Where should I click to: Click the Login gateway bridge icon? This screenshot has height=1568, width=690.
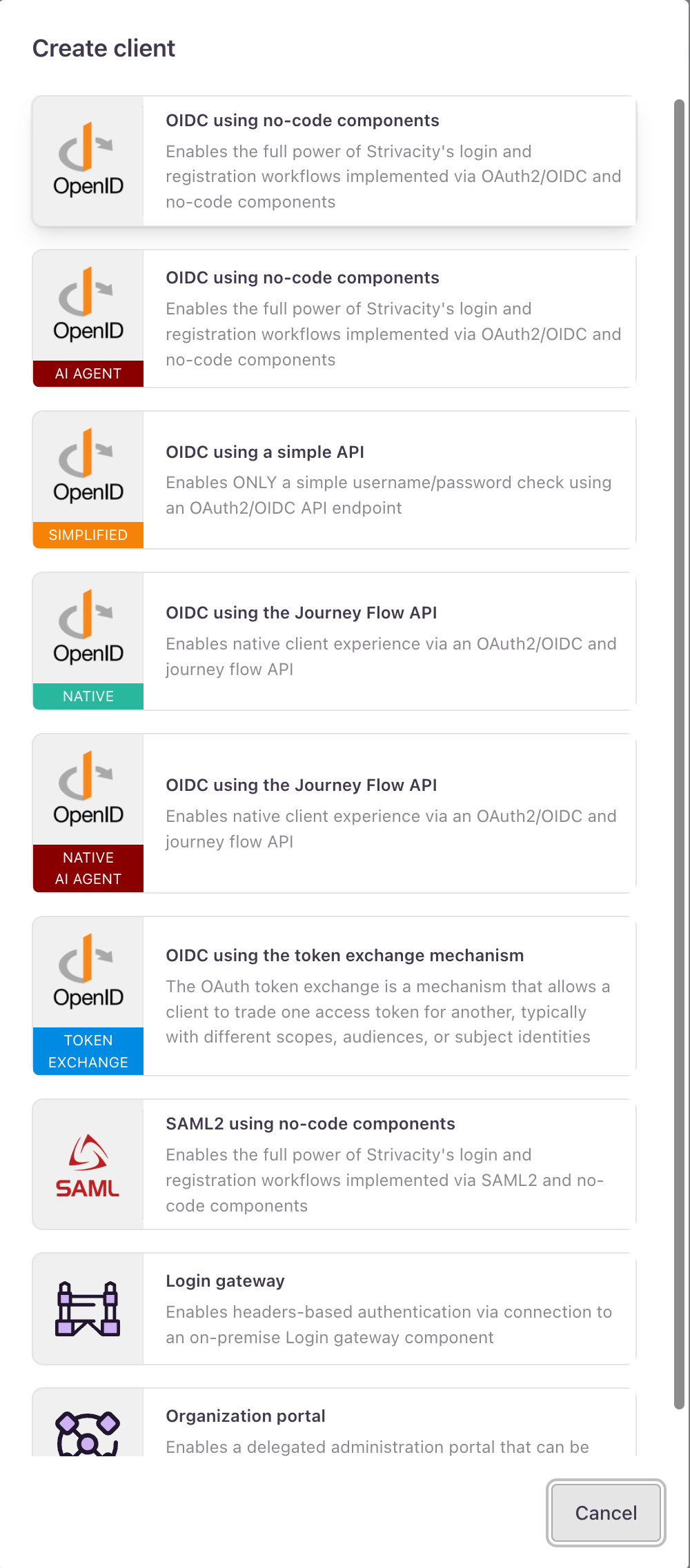[x=88, y=1309]
